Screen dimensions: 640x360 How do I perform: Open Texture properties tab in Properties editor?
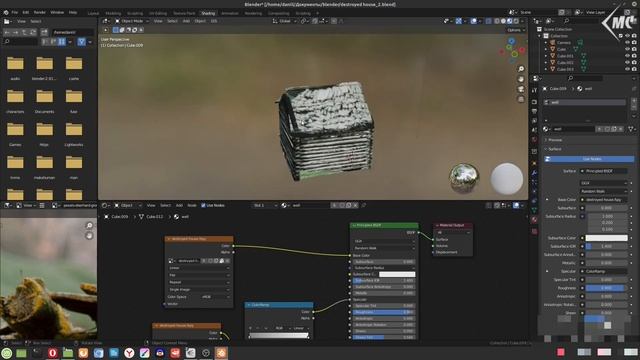click(535, 231)
